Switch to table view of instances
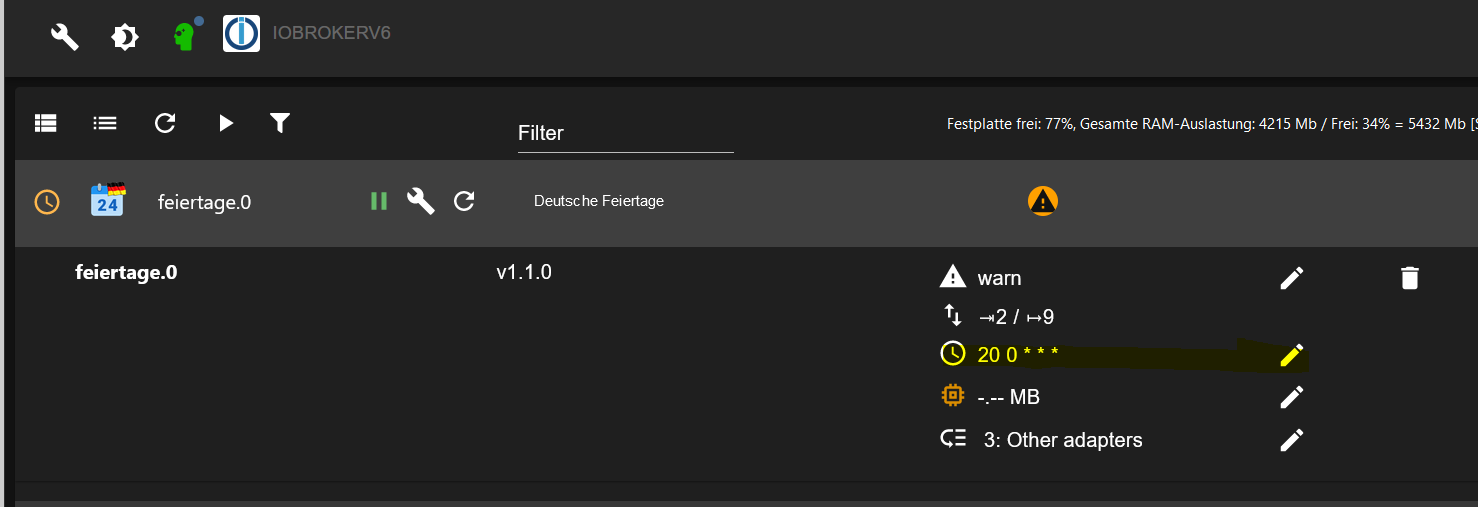This screenshot has height=507, width=1478. (46, 123)
